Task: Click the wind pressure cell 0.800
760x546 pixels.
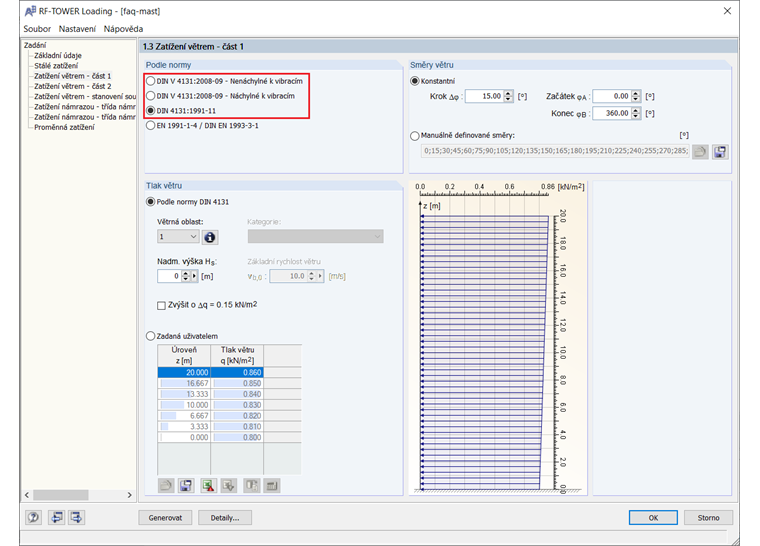Action: [237, 437]
